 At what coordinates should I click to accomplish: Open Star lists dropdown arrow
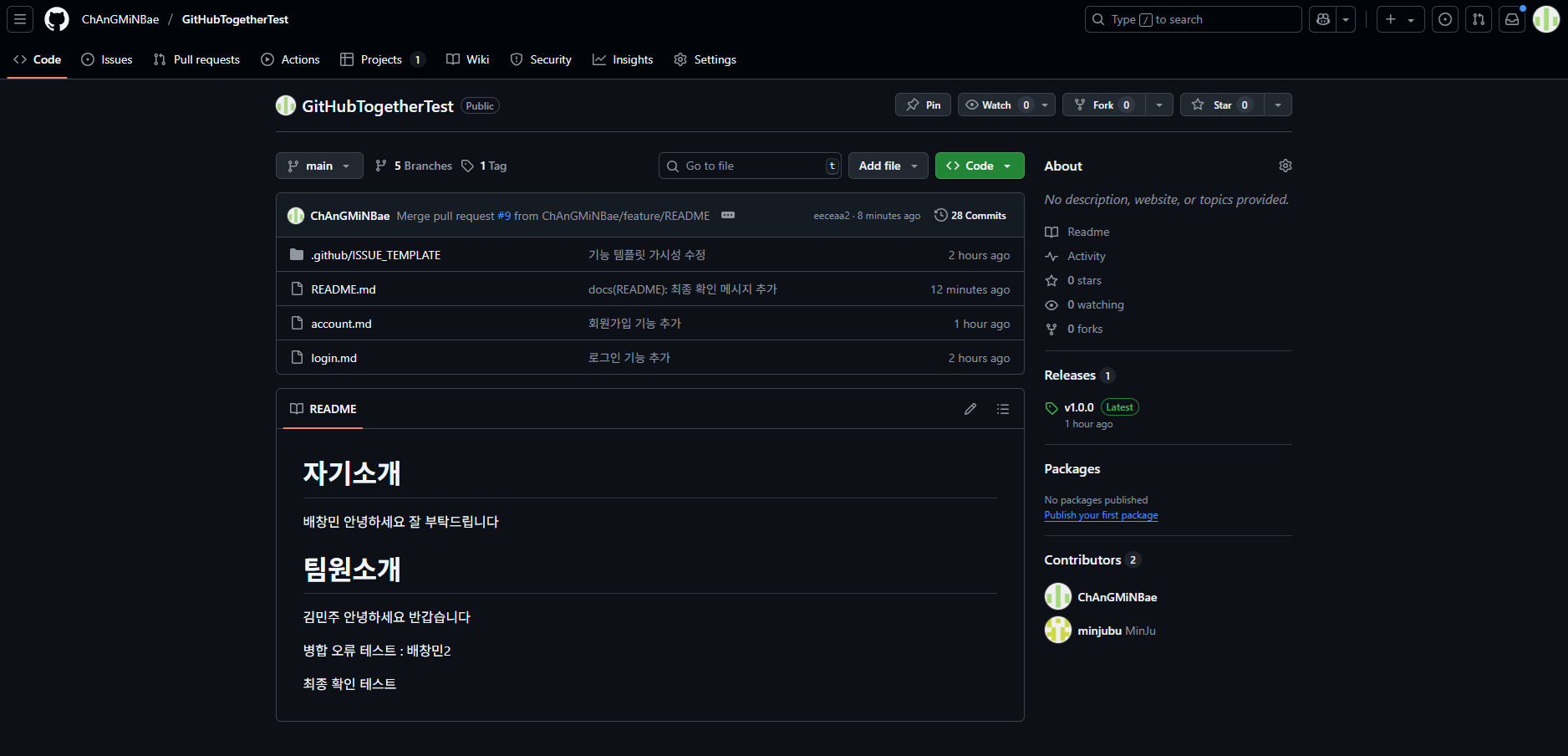[x=1278, y=105]
